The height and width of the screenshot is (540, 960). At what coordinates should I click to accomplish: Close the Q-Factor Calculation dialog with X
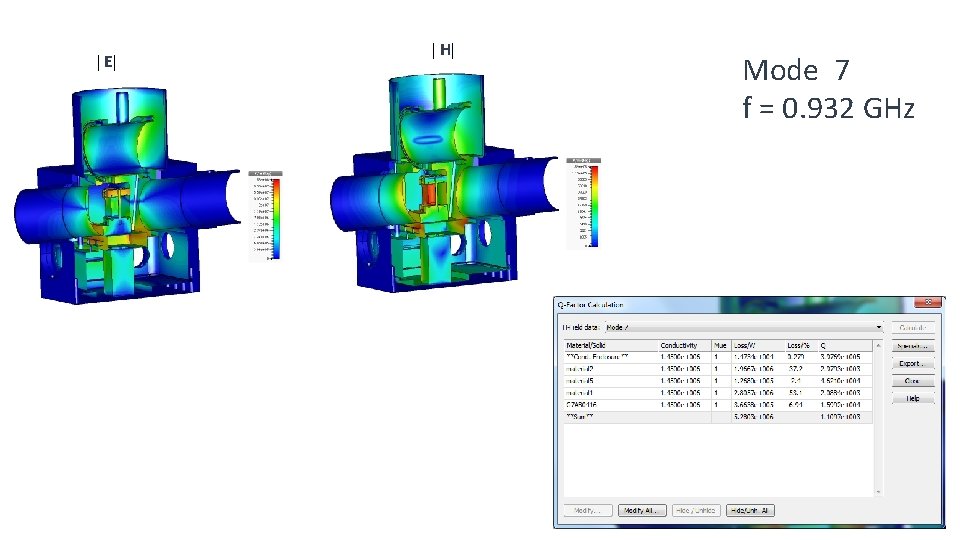tap(928, 302)
